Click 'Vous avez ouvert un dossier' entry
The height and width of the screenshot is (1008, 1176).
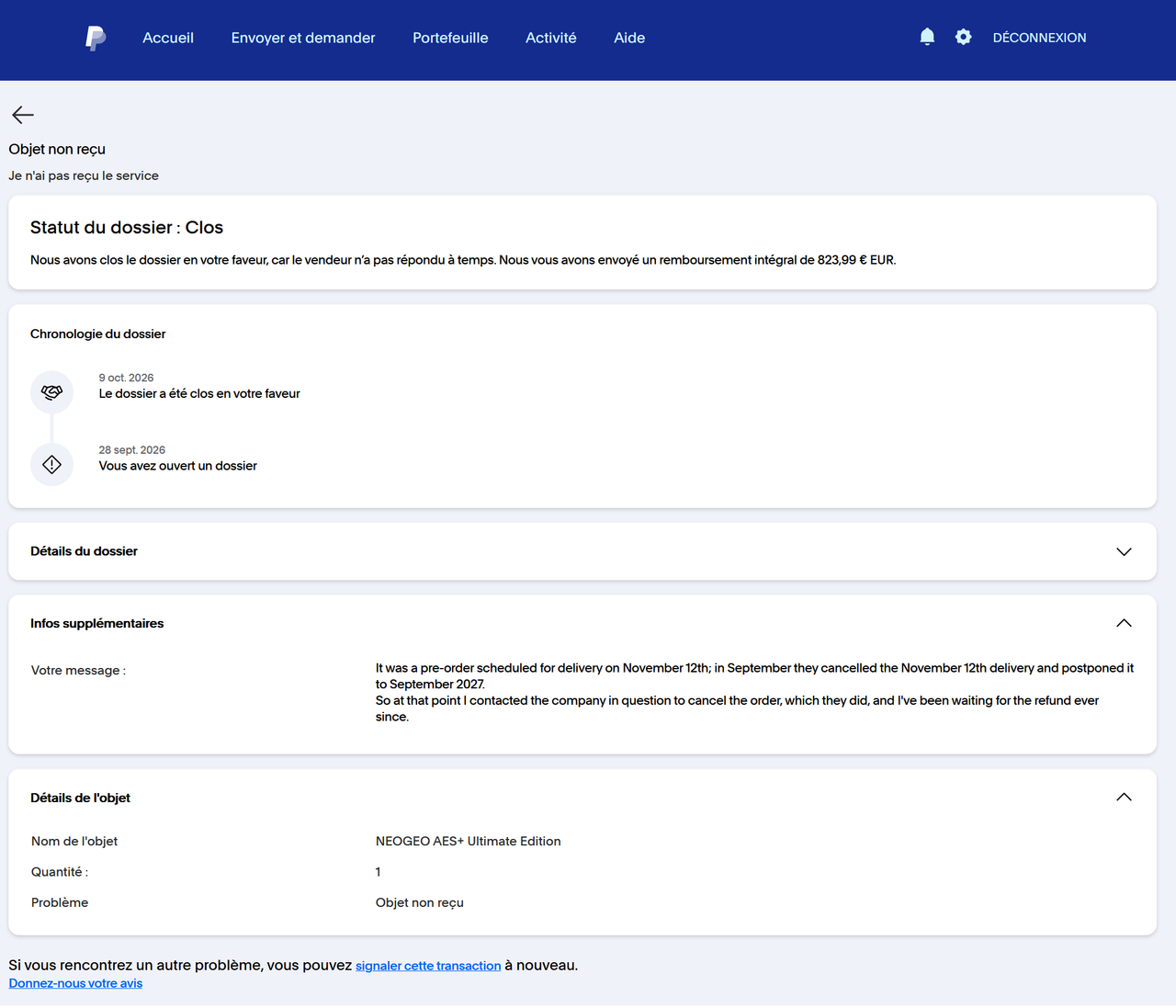point(178,466)
